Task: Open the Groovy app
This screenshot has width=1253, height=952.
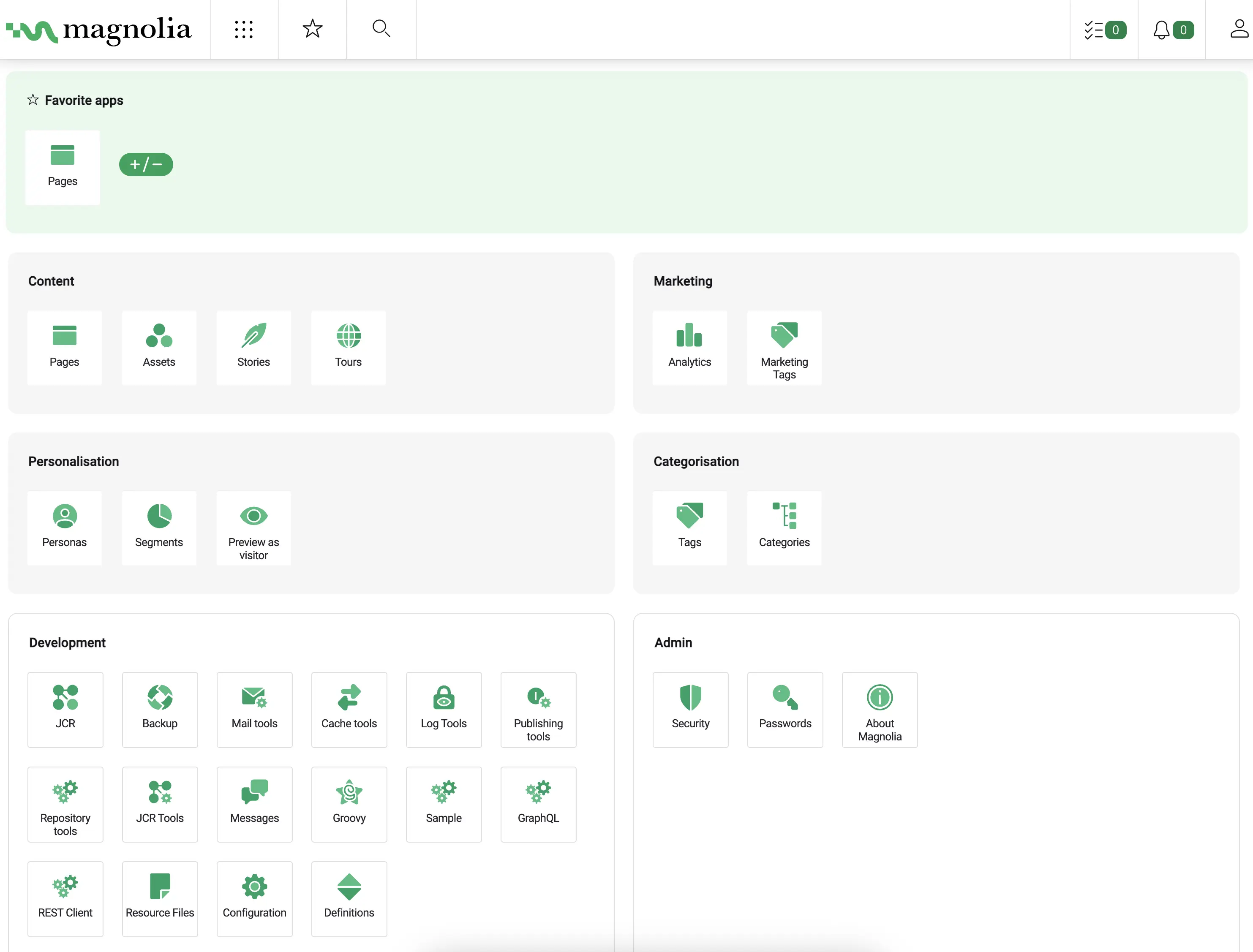Action: coord(349,805)
